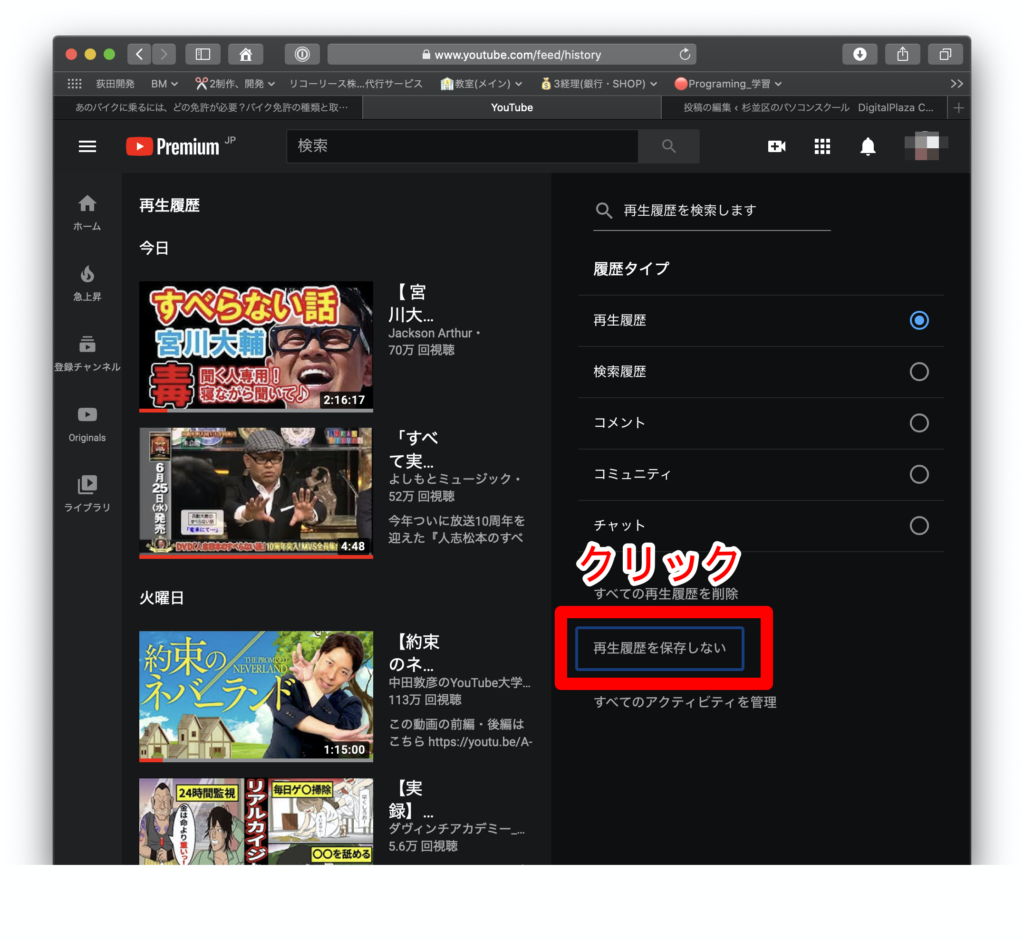Click 再生履歴を保存しない button

[x=659, y=648]
